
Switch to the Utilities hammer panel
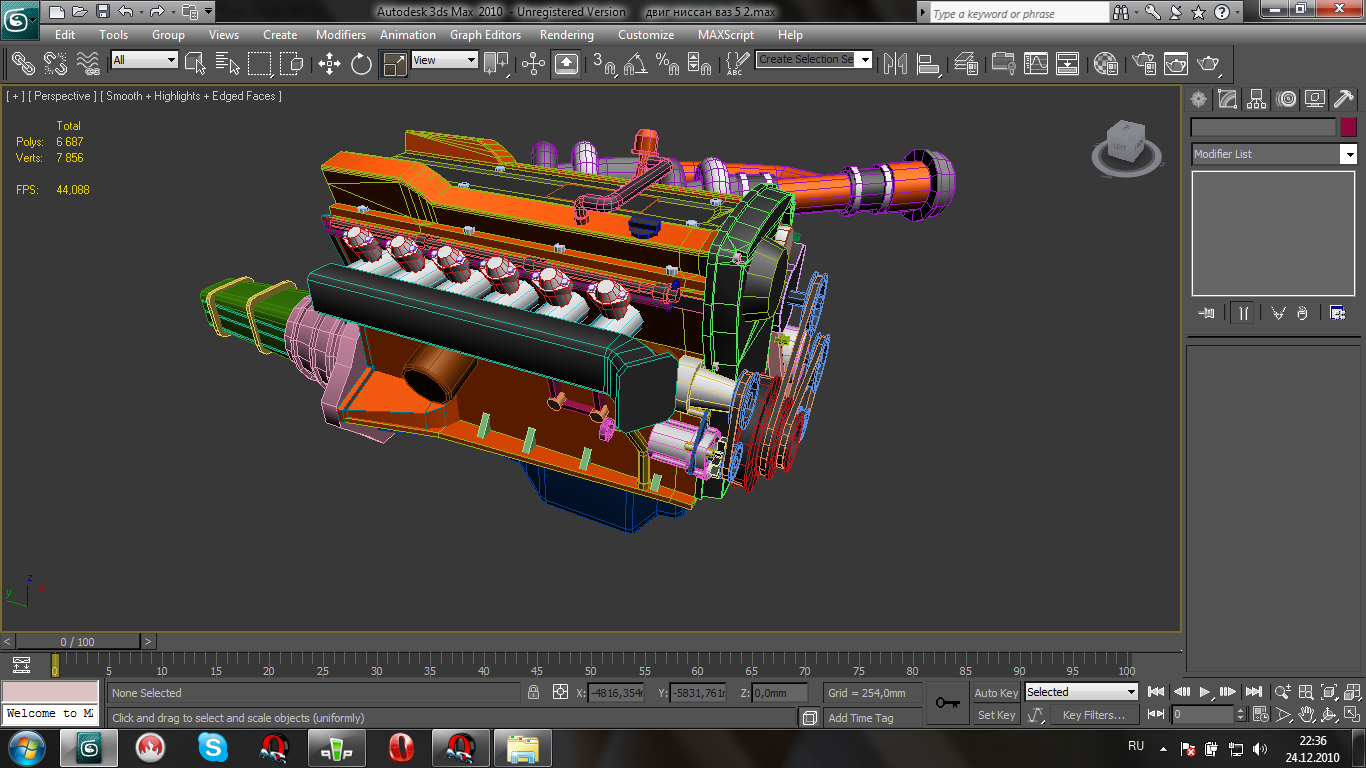(x=1344, y=99)
